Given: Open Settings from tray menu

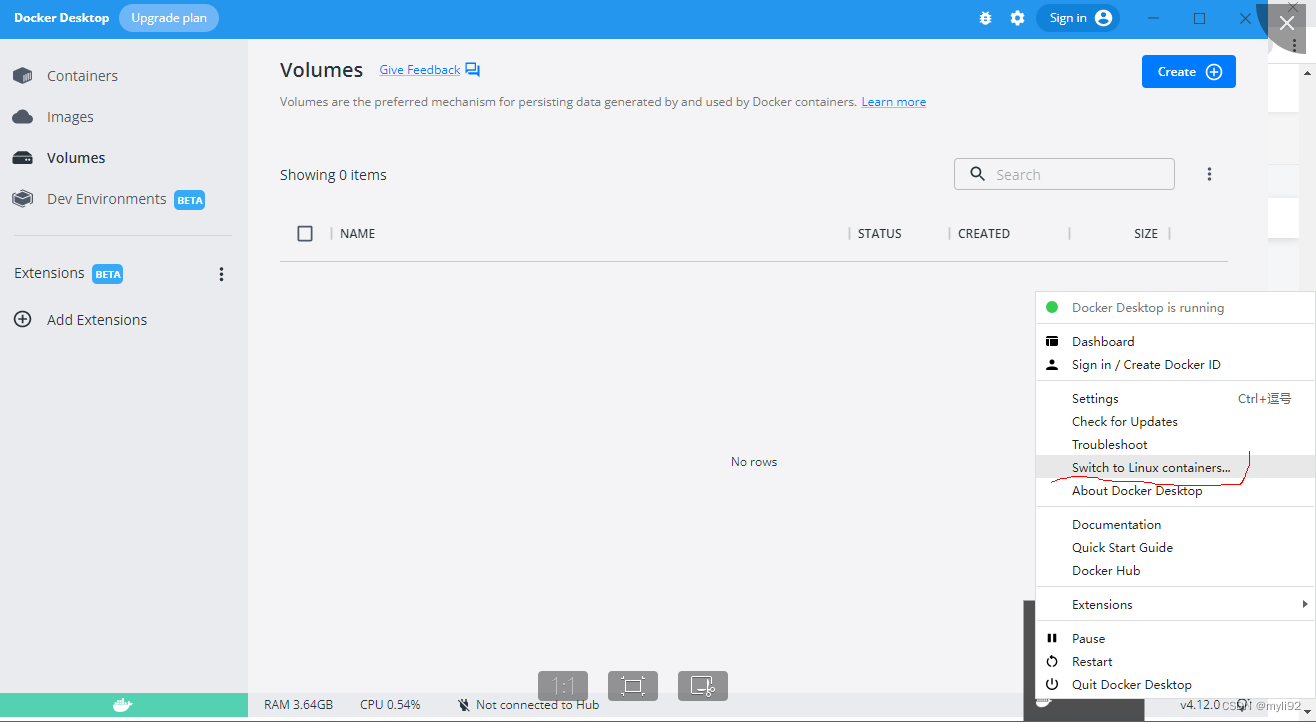Looking at the screenshot, I should pyautogui.click(x=1175, y=398).
